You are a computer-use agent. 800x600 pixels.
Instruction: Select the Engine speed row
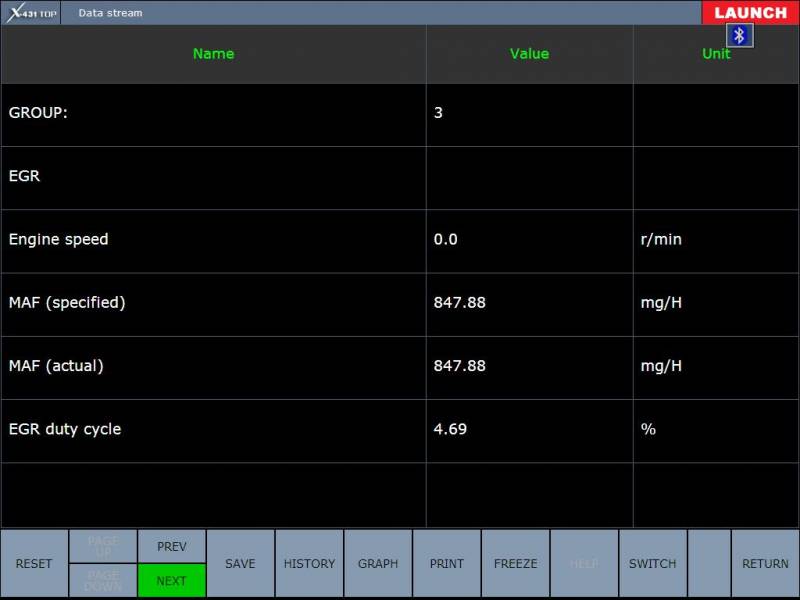point(213,240)
